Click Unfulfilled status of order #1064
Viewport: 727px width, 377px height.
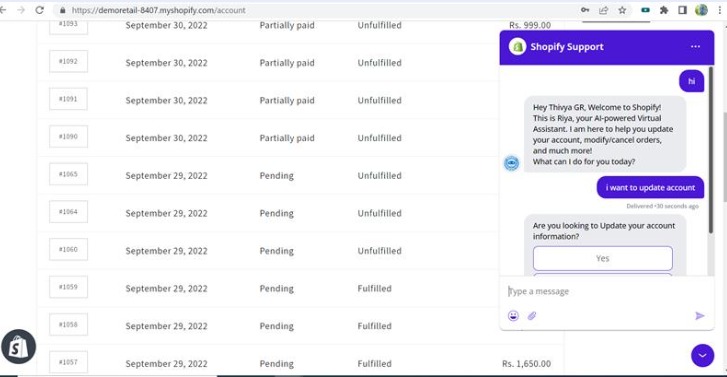379,213
